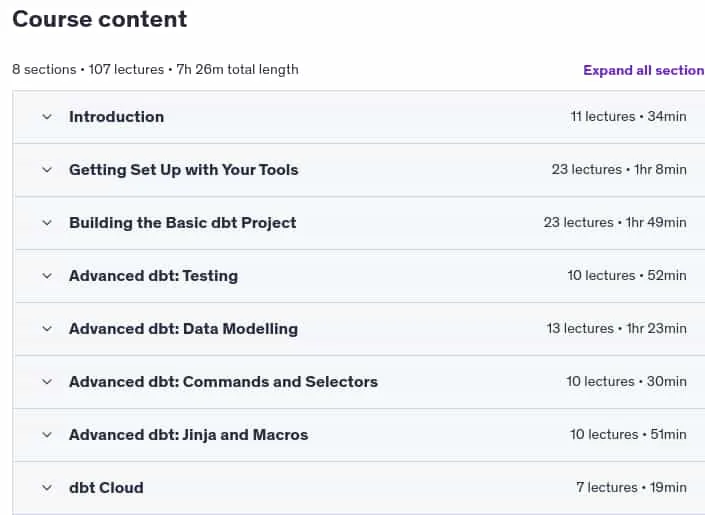Click the 11 lectures • 34min label

pyautogui.click(x=629, y=116)
